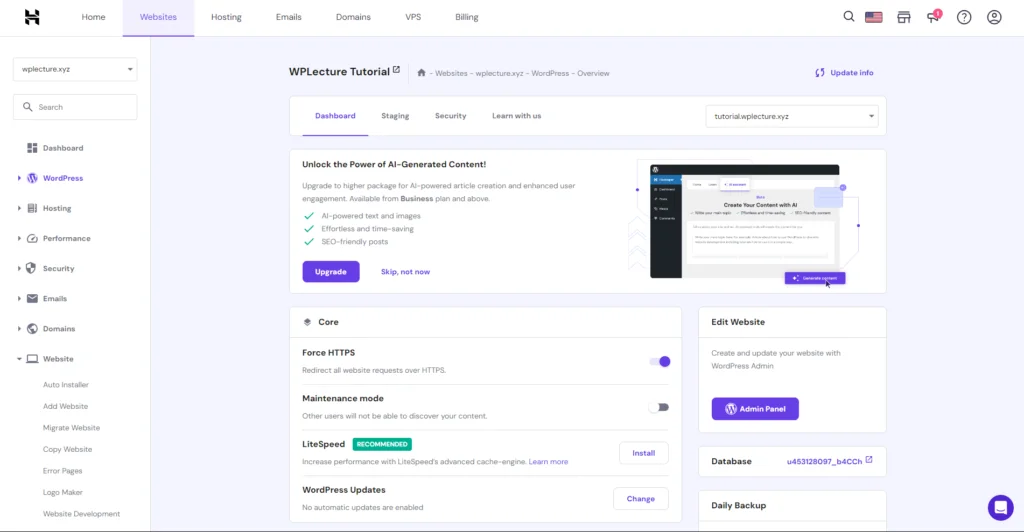Open the WordPress Admin Panel button

point(755,409)
